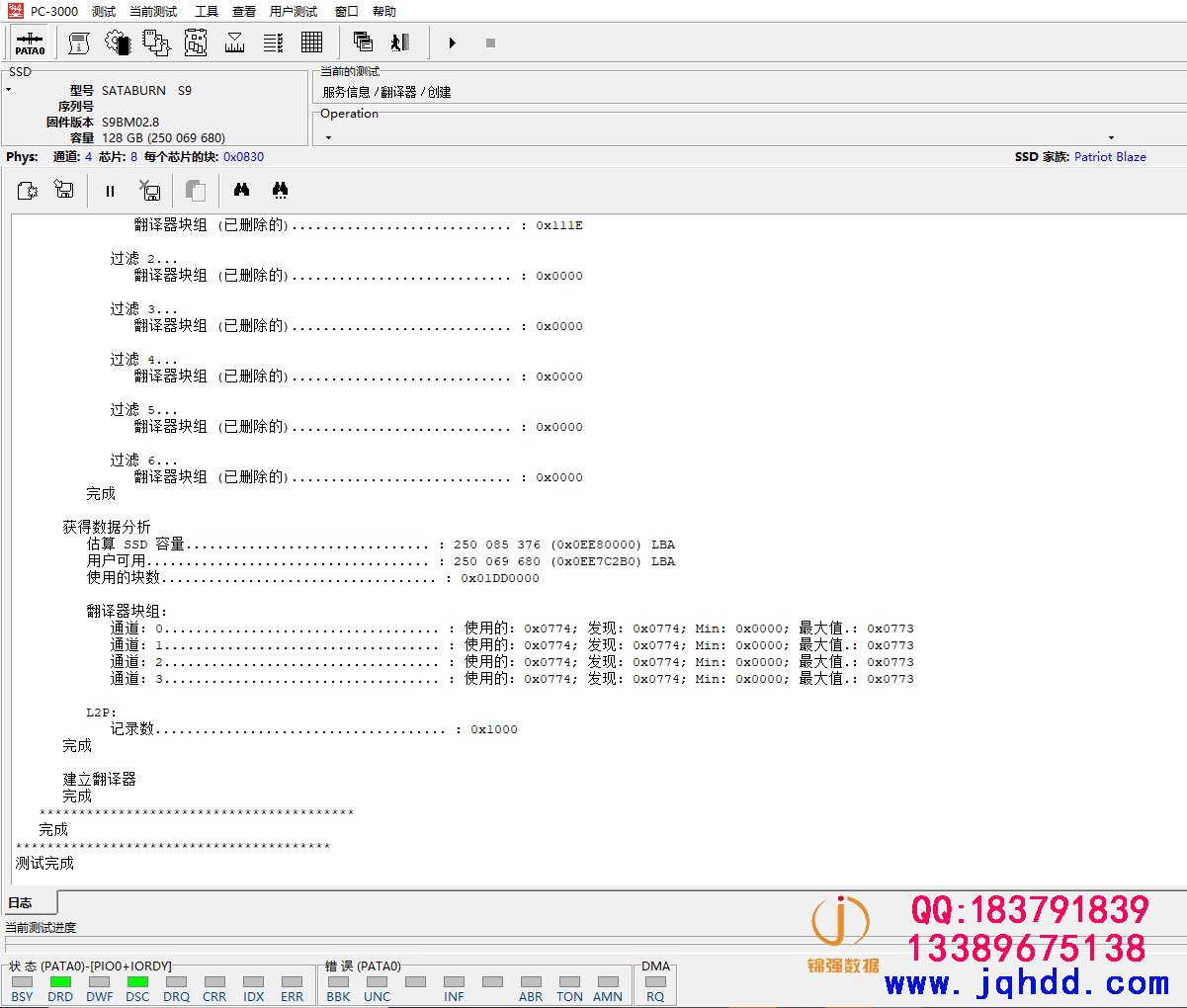Search log with first binoculars icon
The height and width of the screenshot is (1008, 1187).
[241, 190]
